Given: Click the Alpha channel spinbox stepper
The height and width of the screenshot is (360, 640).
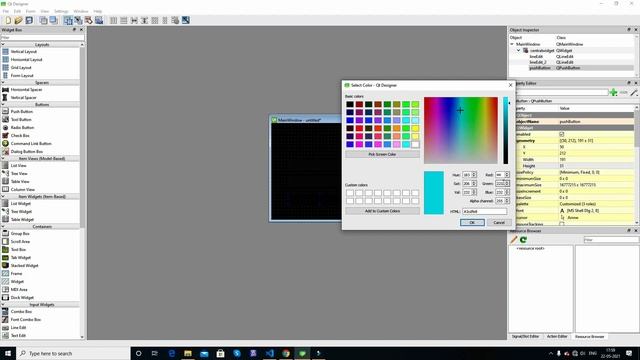Looking at the screenshot, I should click(507, 201).
